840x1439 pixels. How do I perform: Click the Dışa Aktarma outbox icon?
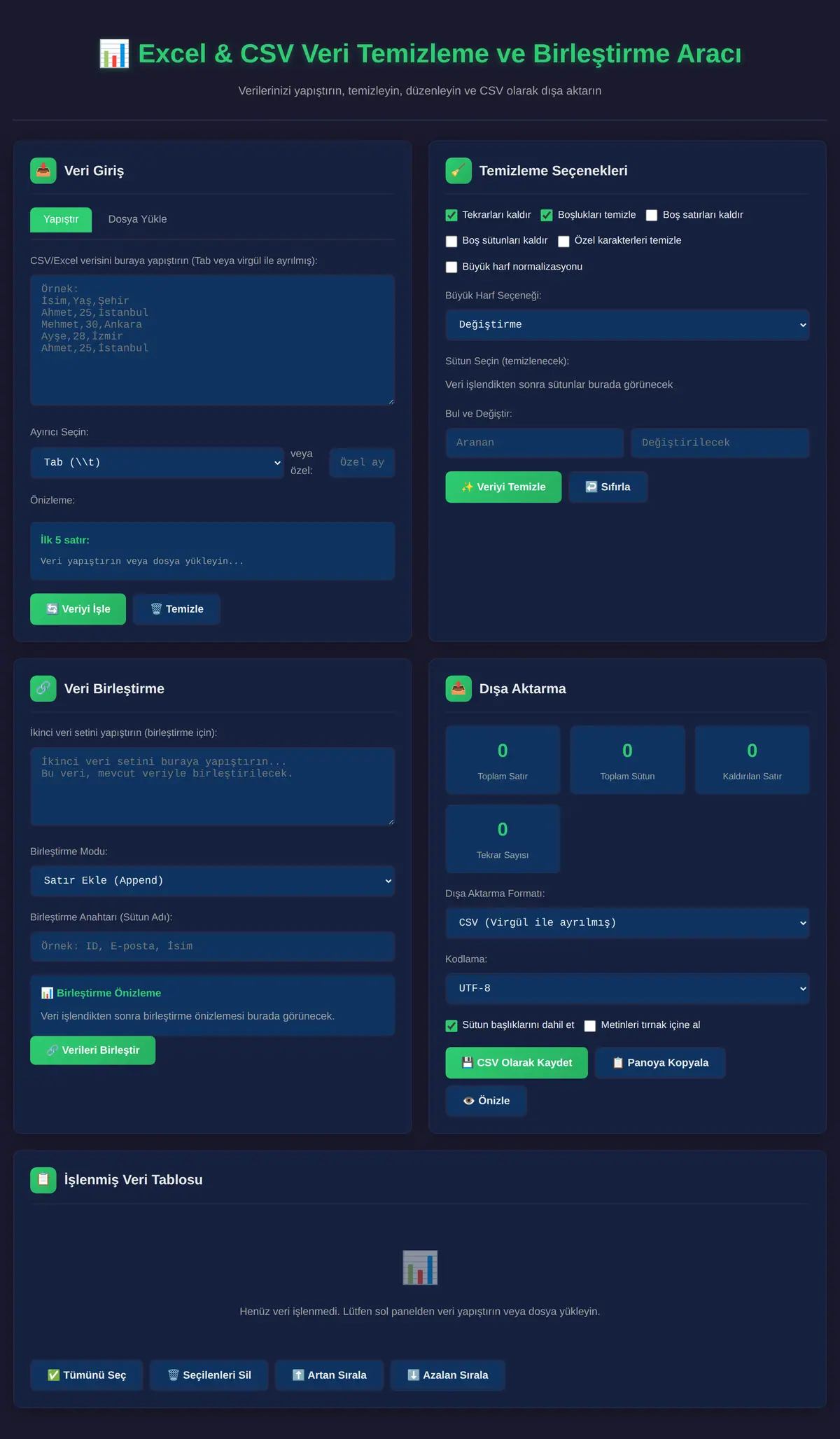click(x=458, y=688)
